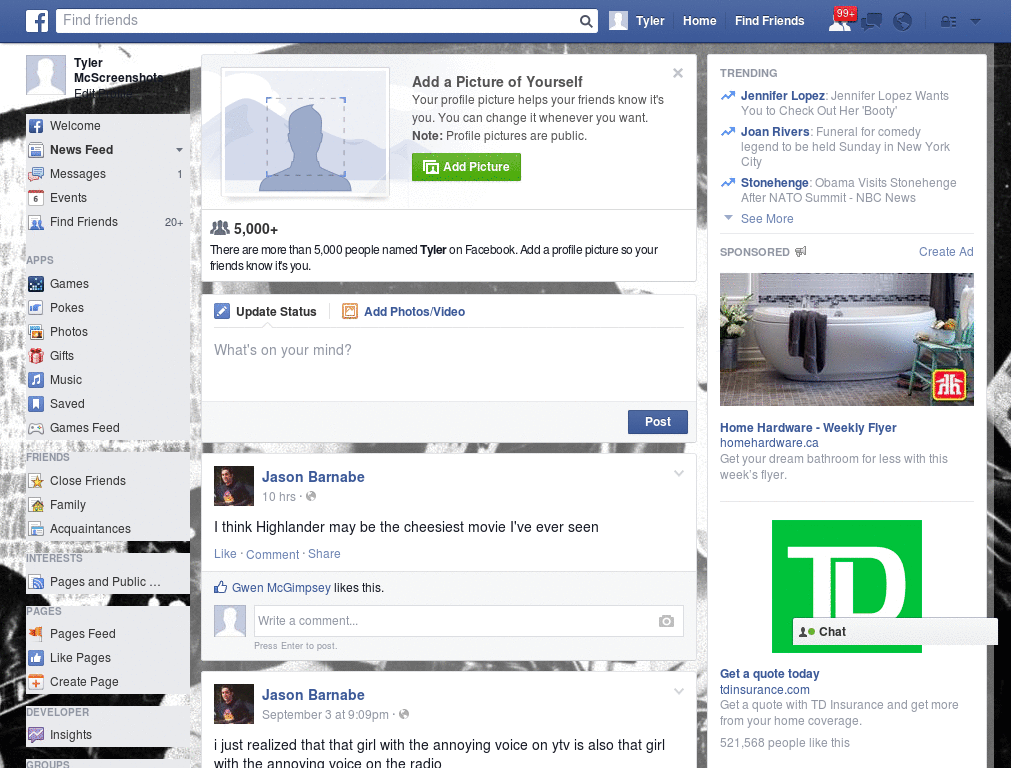Click the Find friends search field
This screenshot has height=768, width=1024.
tap(318, 21)
